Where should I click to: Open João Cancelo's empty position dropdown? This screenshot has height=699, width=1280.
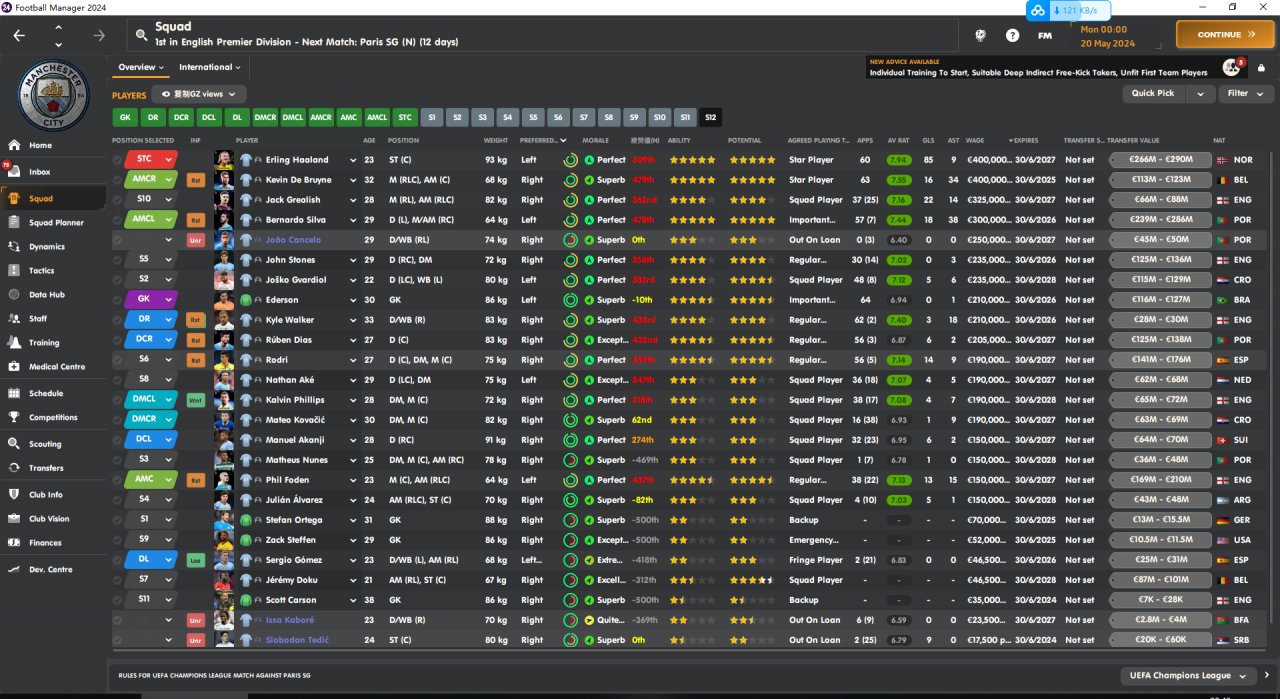pos(168,240)
